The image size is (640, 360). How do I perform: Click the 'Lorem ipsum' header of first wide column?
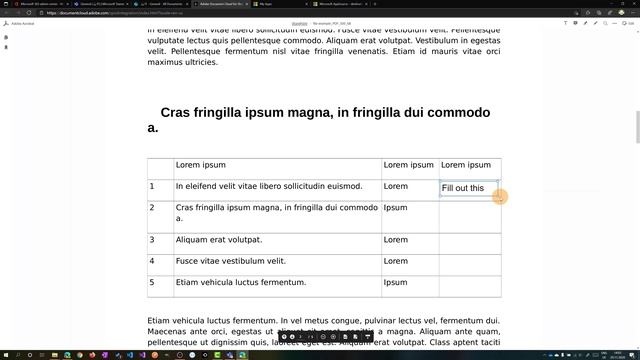pos(201,165)
